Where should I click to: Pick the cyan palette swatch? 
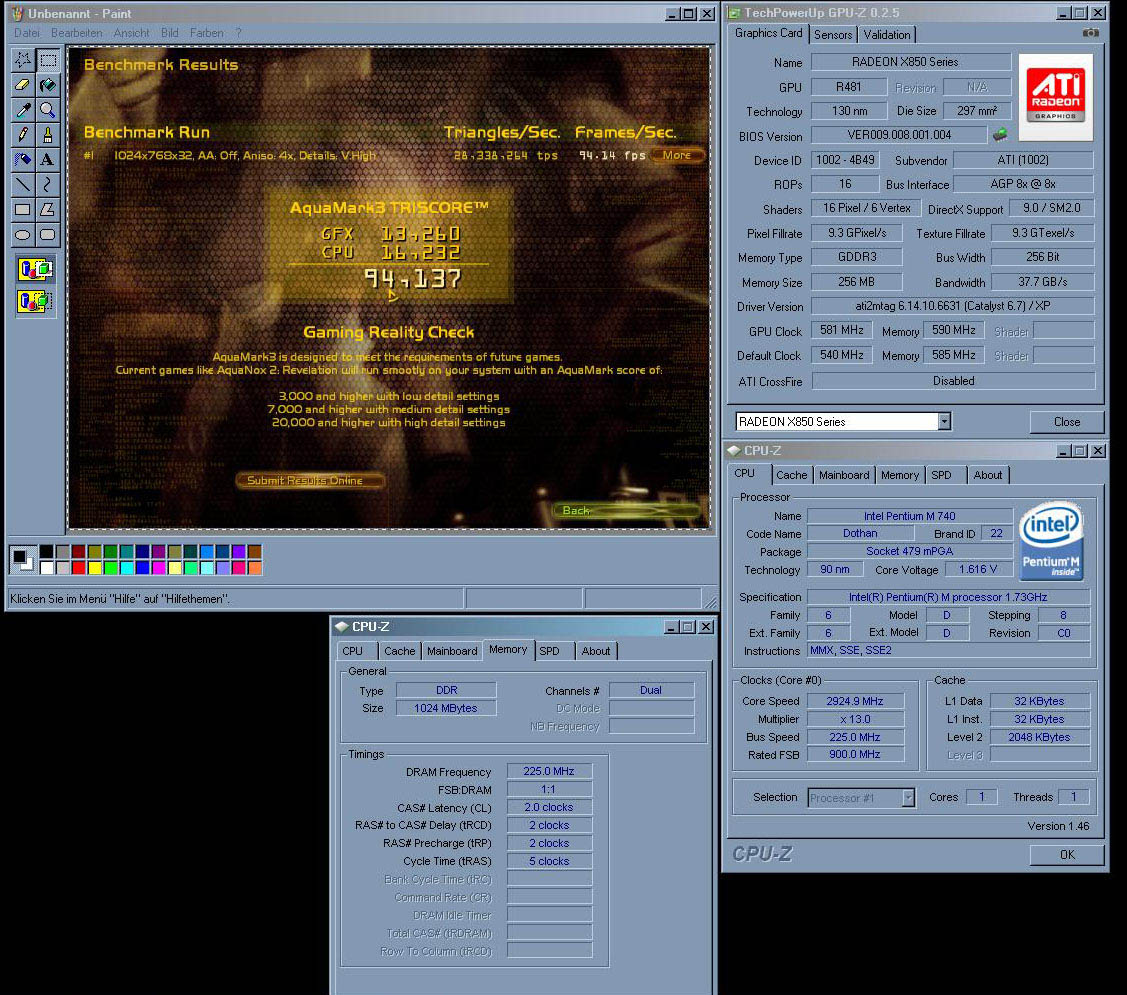(126, 568)
